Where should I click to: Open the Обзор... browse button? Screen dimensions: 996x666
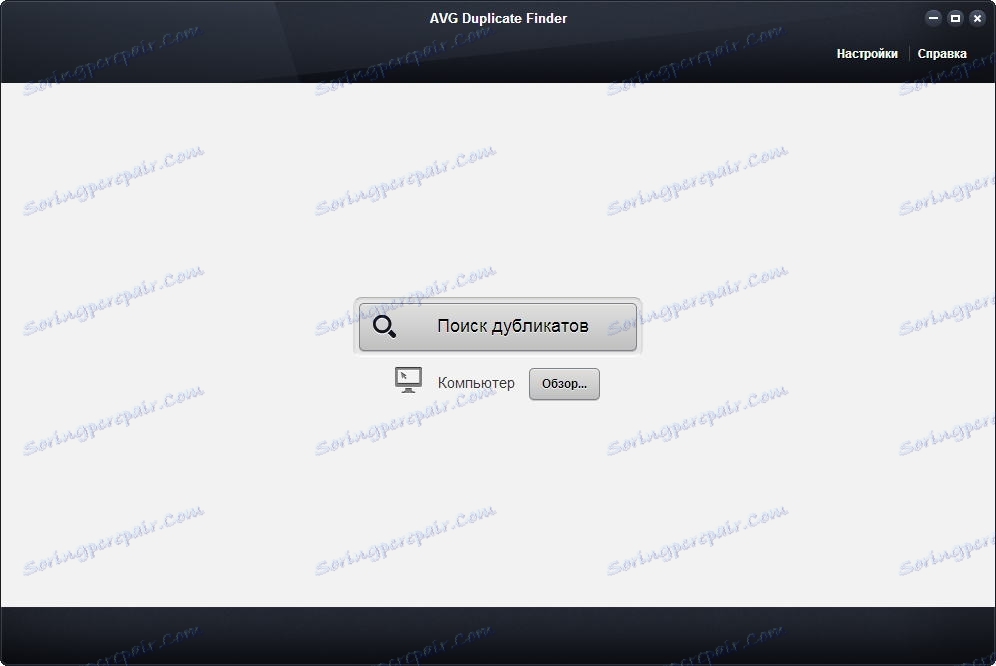(564, 384)
